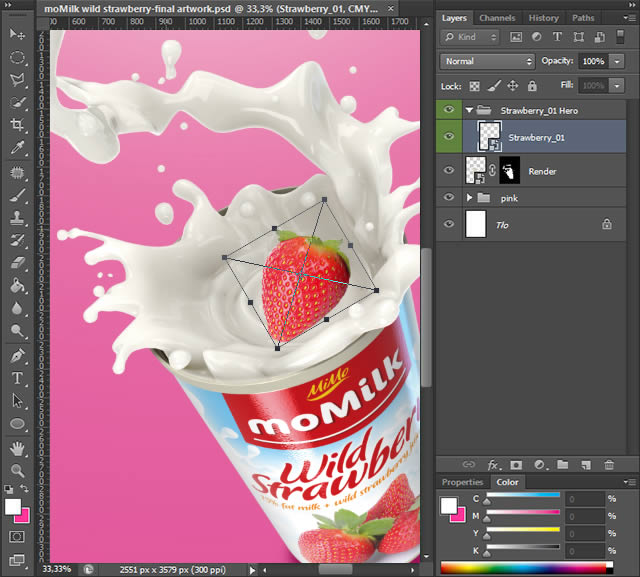Lock transparent pixels
The width and height of the screenshot is (640, 577).
[x=474, y=86]
